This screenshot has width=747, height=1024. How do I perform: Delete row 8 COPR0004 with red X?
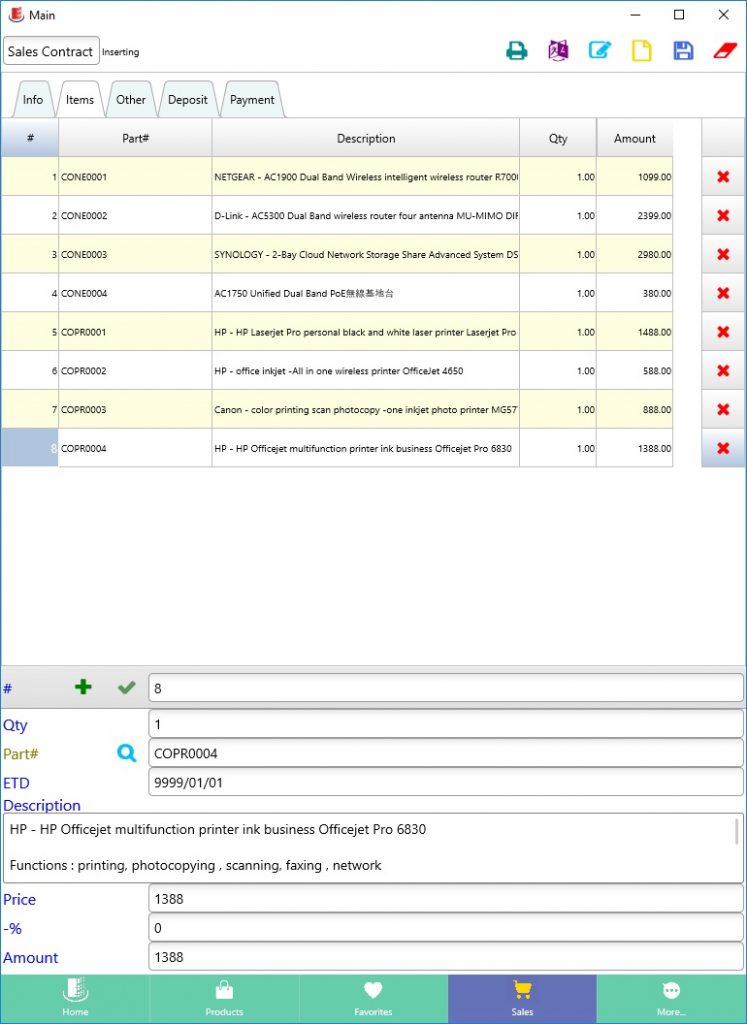click(723, 448)
